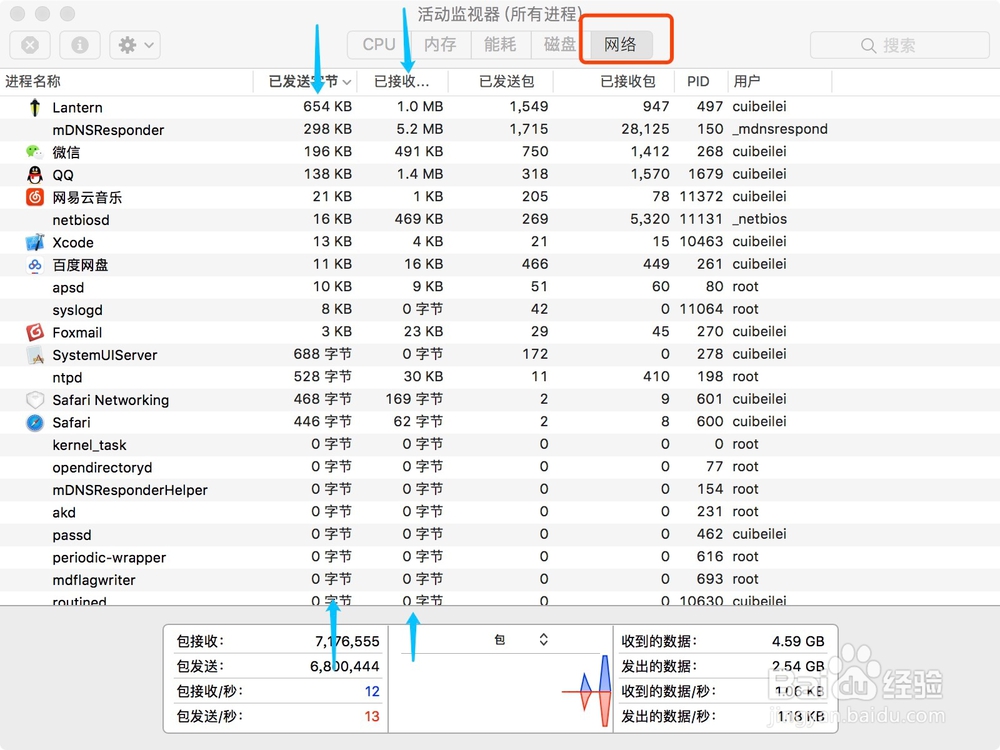Click the _mdnsrespond user cell
This screenshot has width=1000, height=750.
click(780, 129)
